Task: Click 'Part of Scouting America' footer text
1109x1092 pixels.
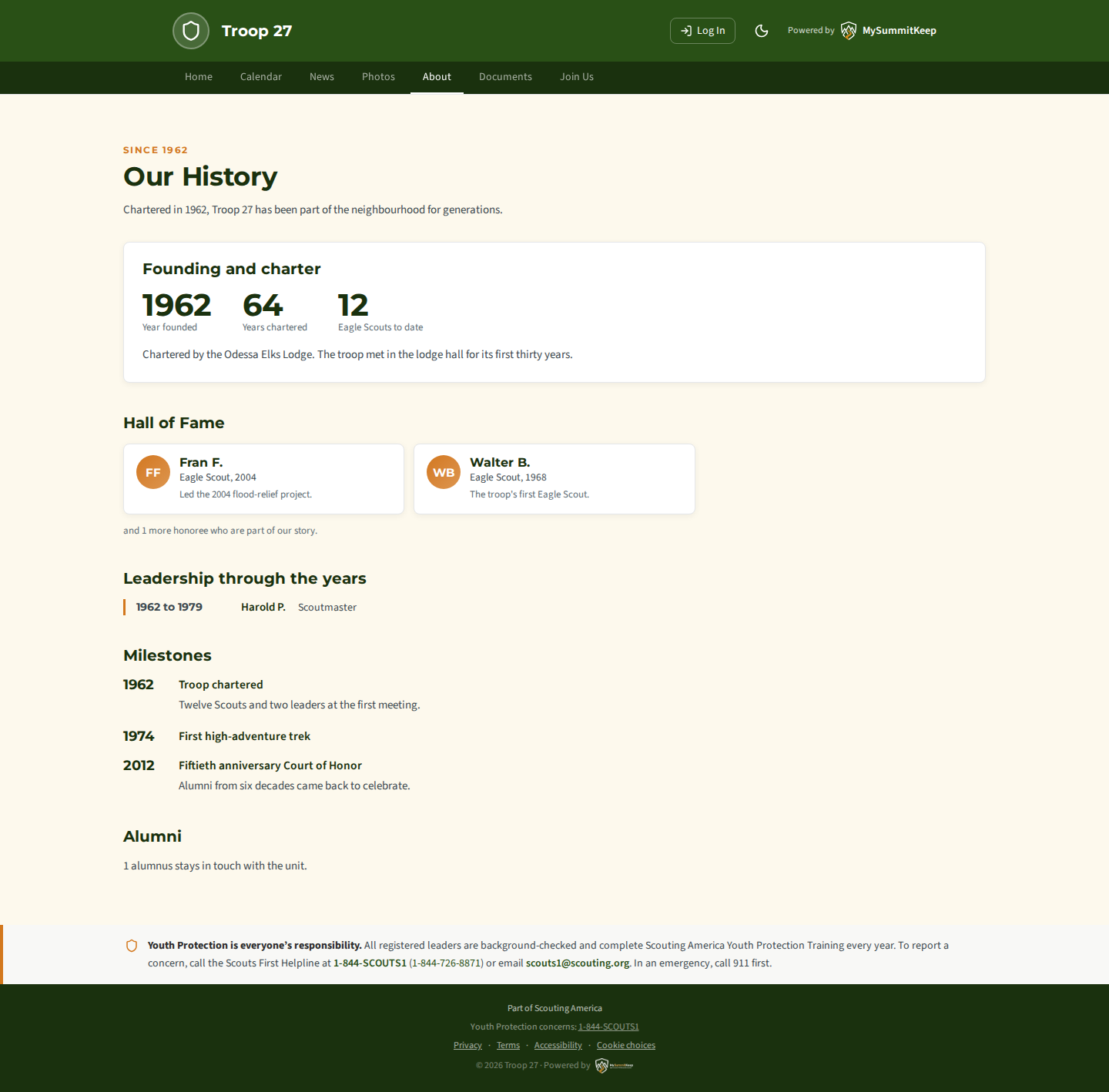Action: pyautogui.click(x=554, y=1008)
